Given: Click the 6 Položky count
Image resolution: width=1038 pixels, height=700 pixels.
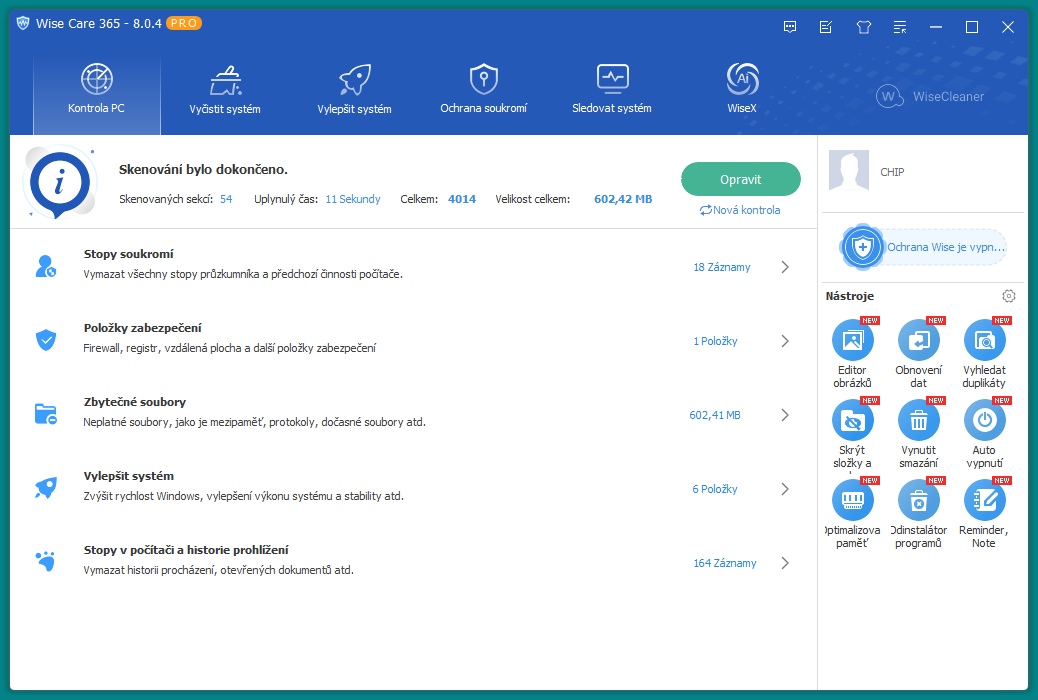Looking at the screenshot, I should (x=715, y=489).
